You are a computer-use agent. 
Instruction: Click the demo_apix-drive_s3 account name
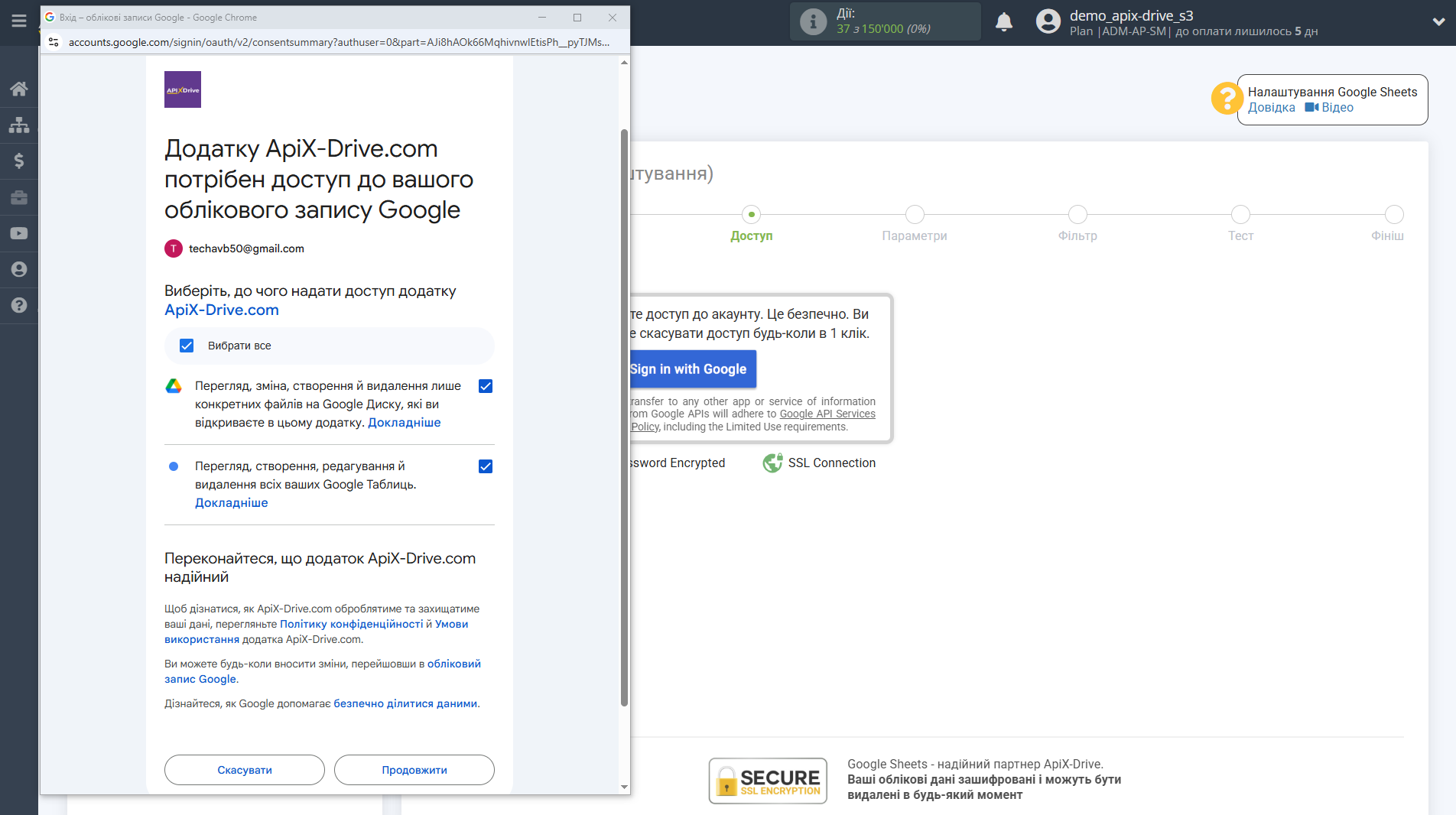[1131, 15]
